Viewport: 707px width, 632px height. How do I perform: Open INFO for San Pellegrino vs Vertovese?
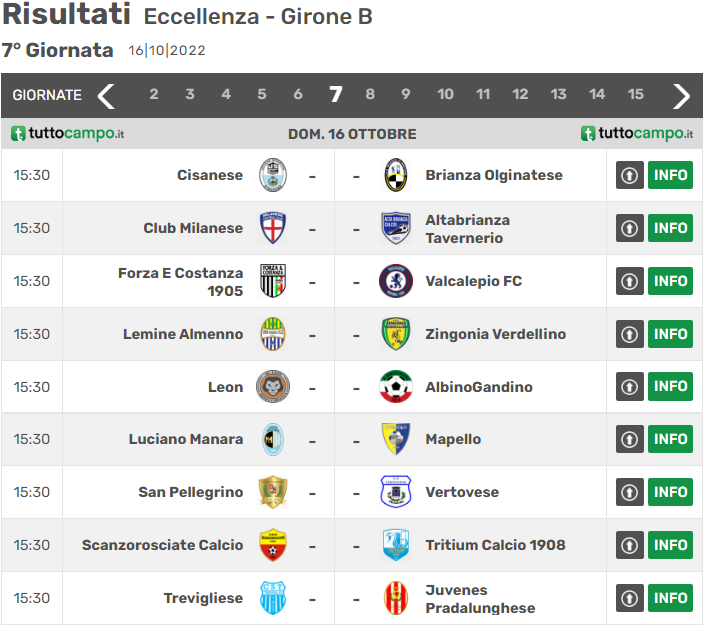pyautogui.click(x=670, y=492)
